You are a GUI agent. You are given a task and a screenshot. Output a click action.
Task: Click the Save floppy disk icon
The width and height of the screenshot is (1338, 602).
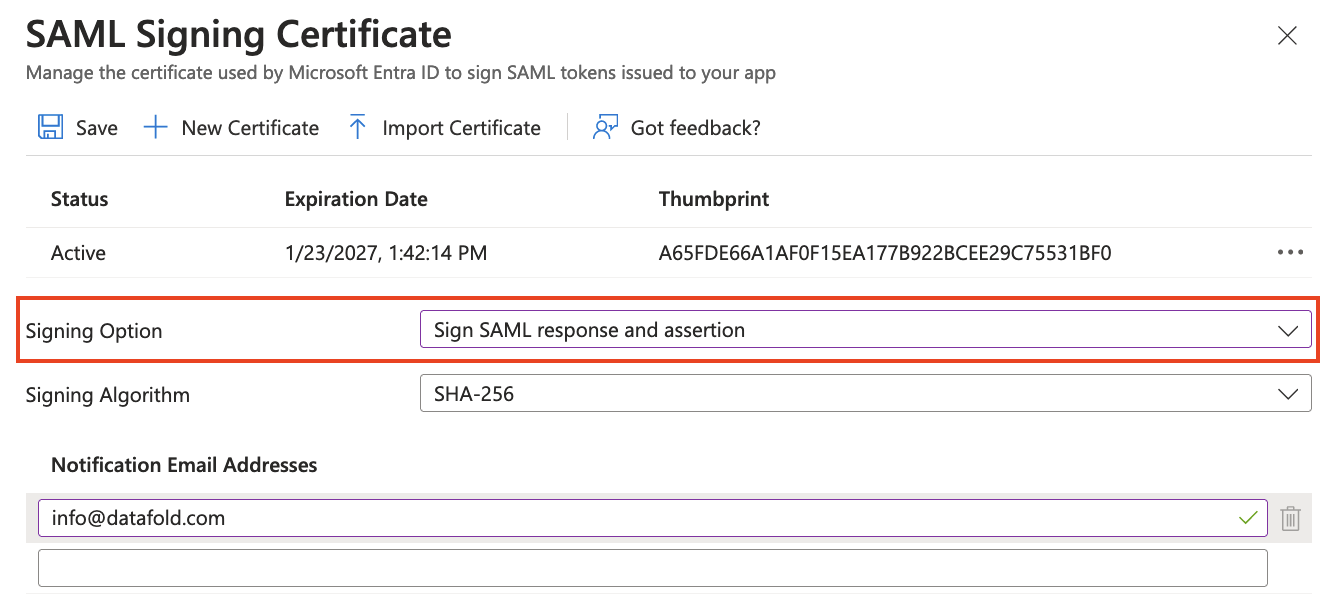tap(50, 127)
